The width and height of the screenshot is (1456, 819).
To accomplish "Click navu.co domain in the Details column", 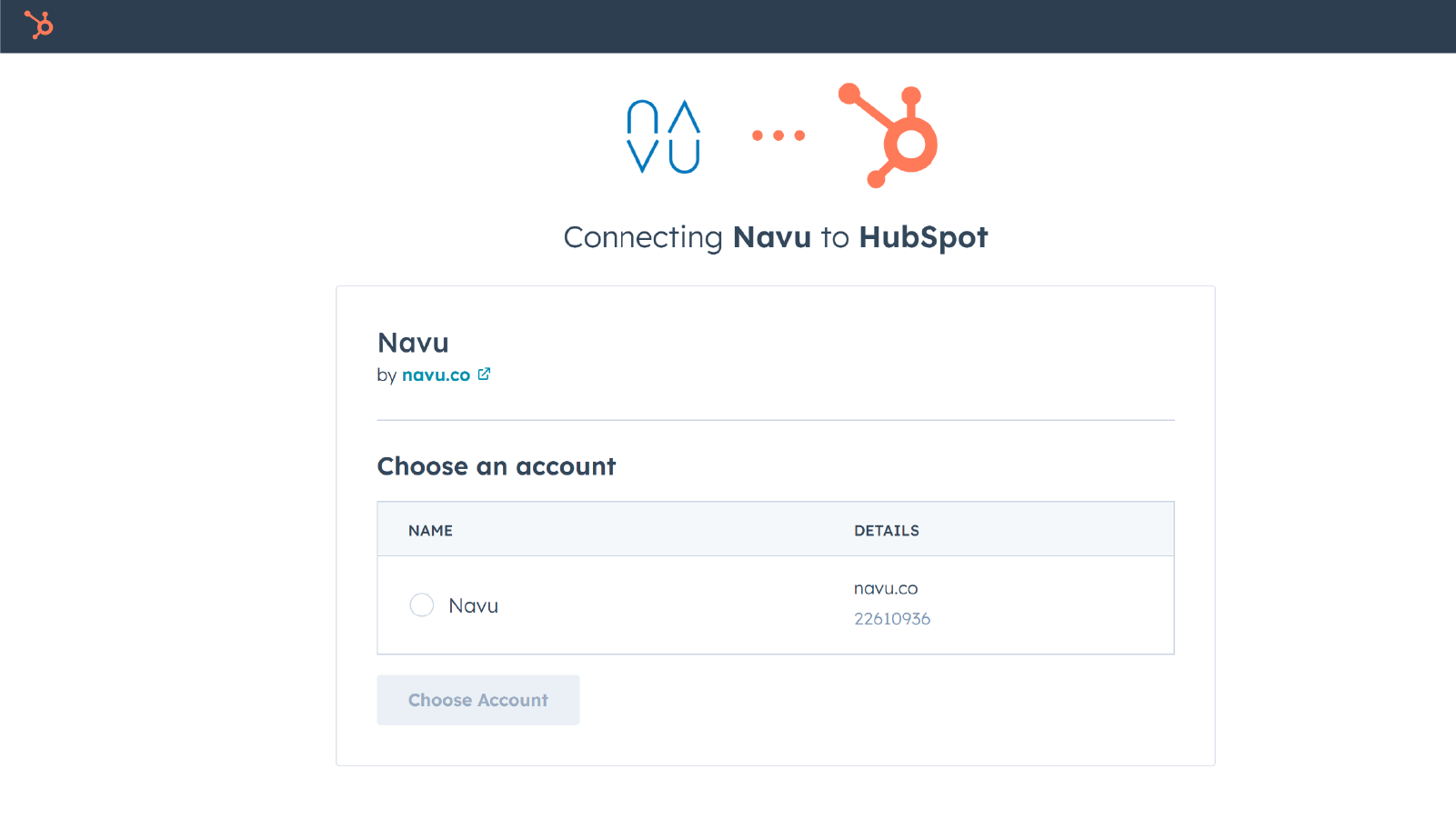I will [x=885, y=589].
